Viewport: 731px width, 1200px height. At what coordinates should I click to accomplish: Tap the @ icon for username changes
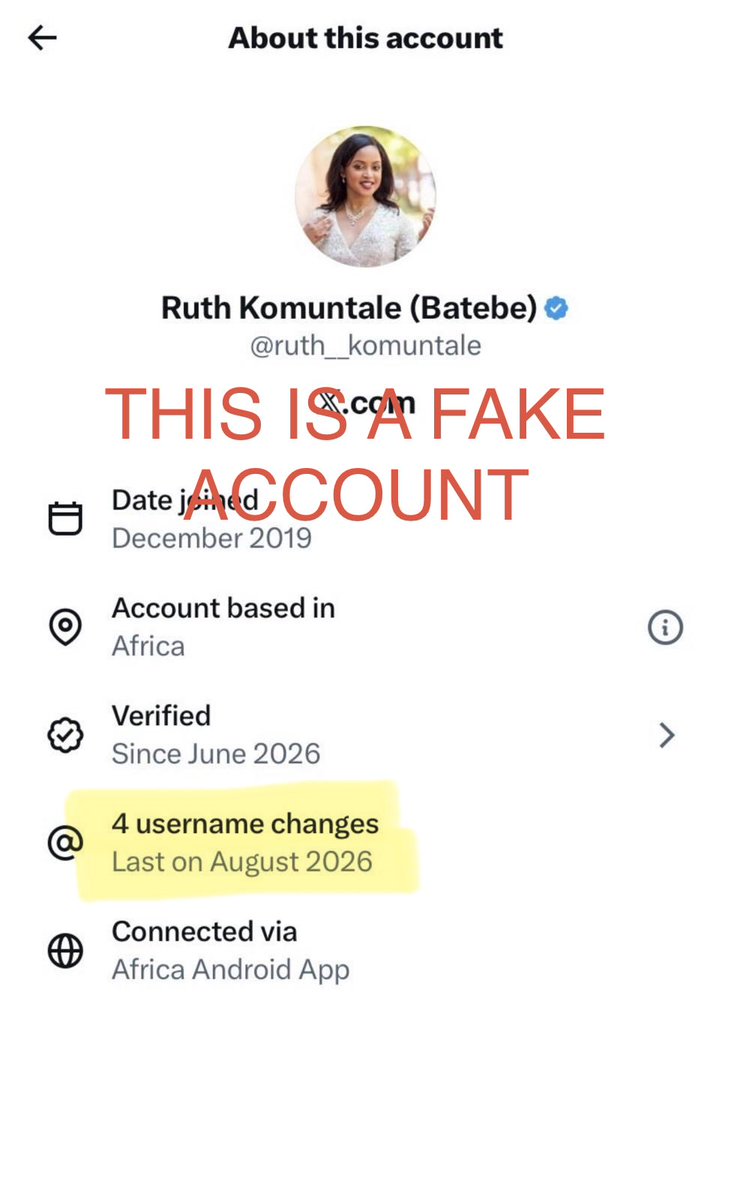point(66,843)
